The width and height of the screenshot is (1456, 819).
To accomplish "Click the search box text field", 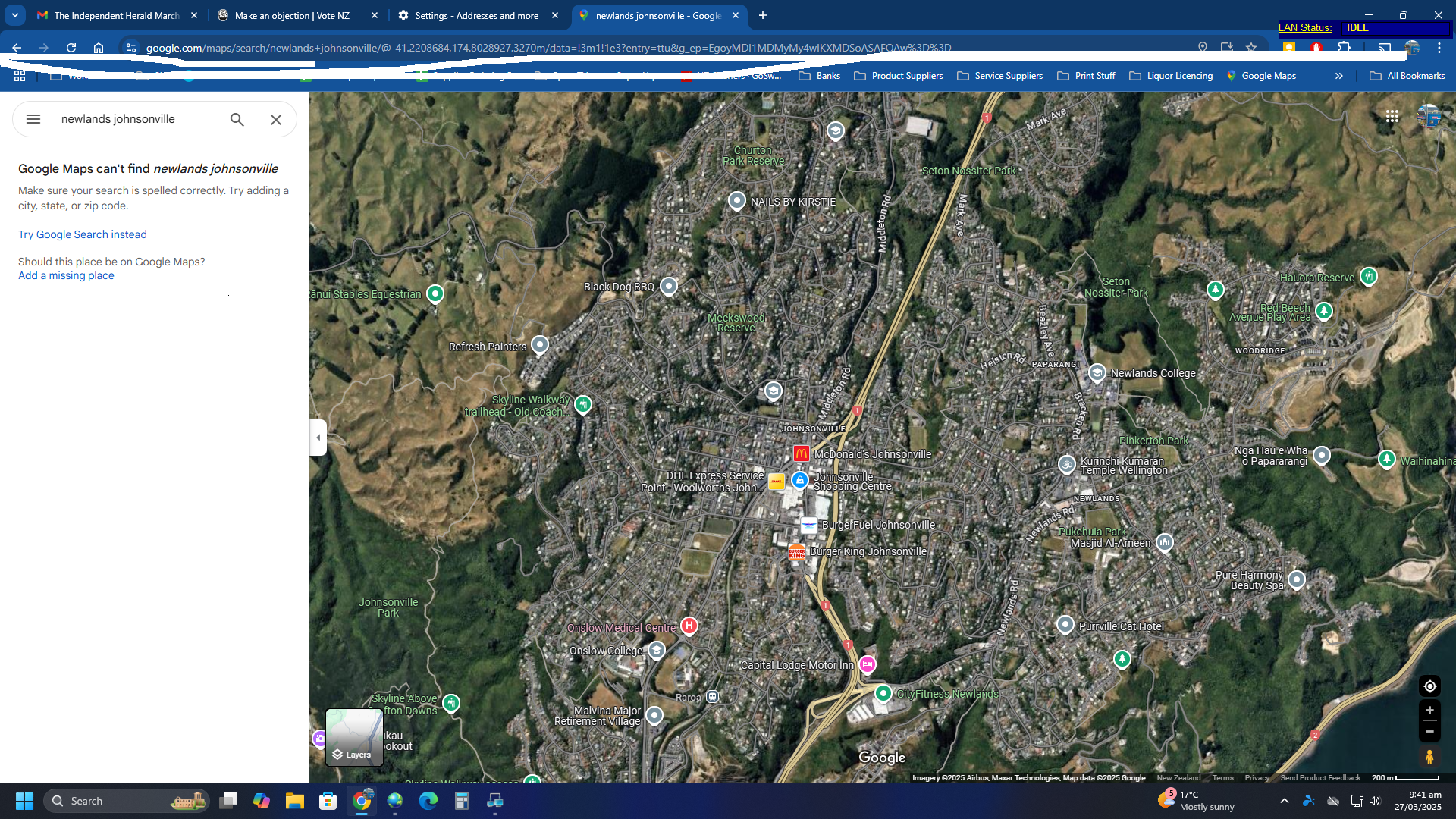I will 140,119.
